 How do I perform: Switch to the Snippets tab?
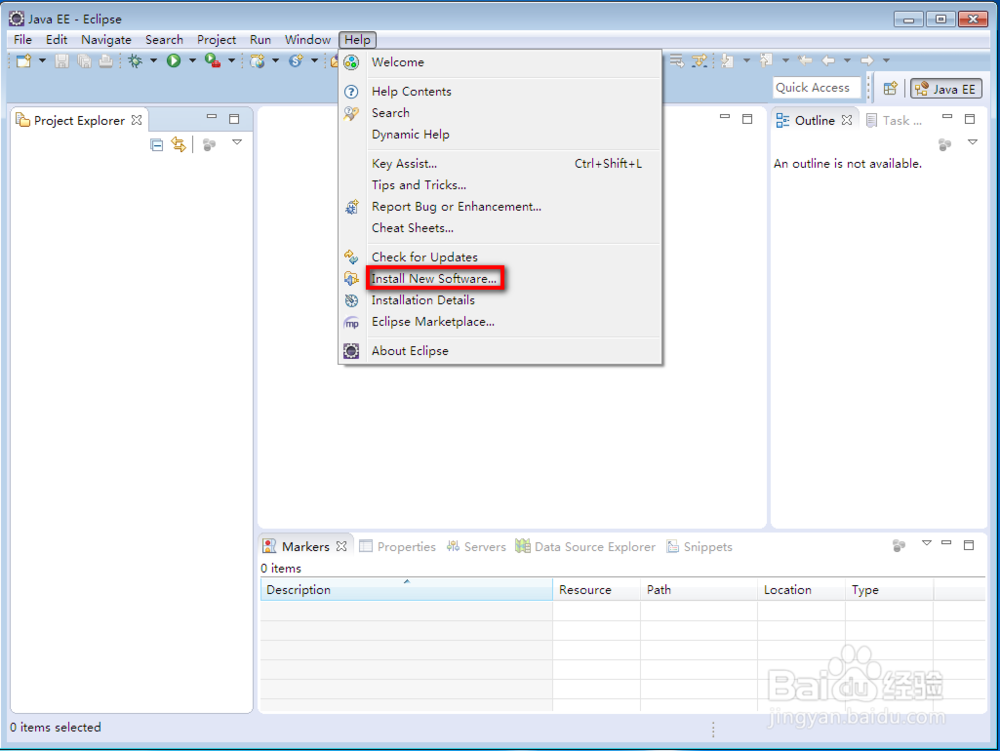click(x=699, y=547)
